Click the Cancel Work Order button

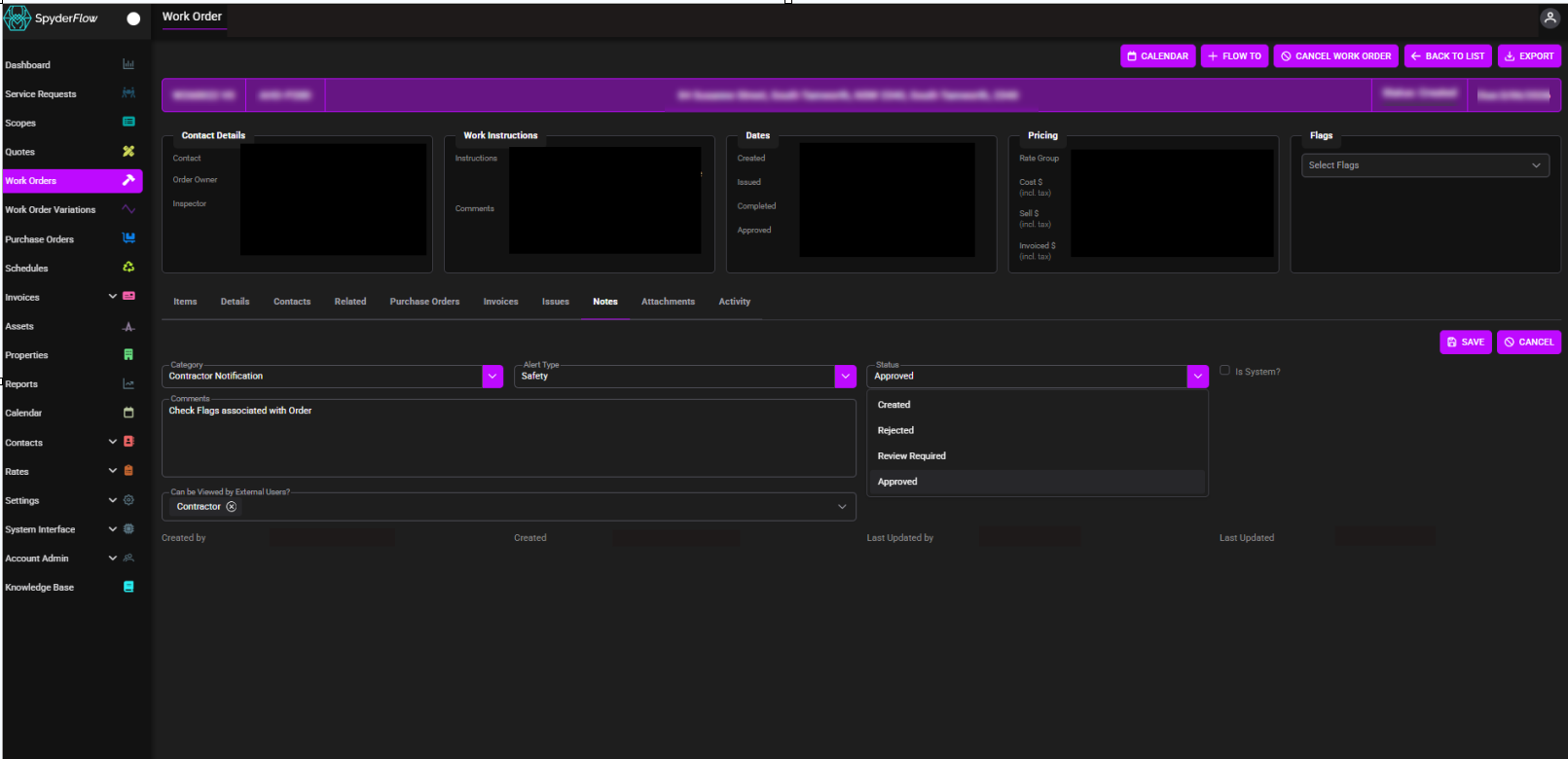click(x=1336, y=56)
